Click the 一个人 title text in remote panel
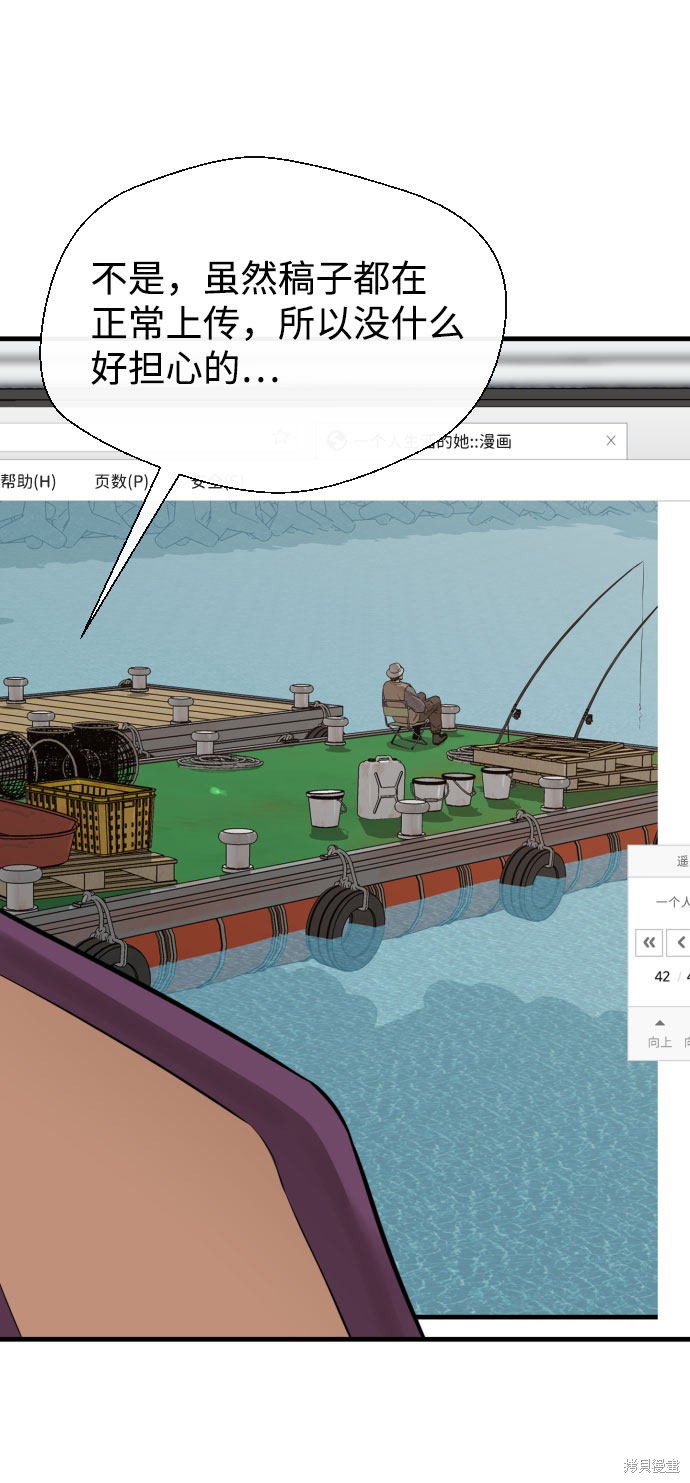The image size is (690, 1483). (672, 902)
